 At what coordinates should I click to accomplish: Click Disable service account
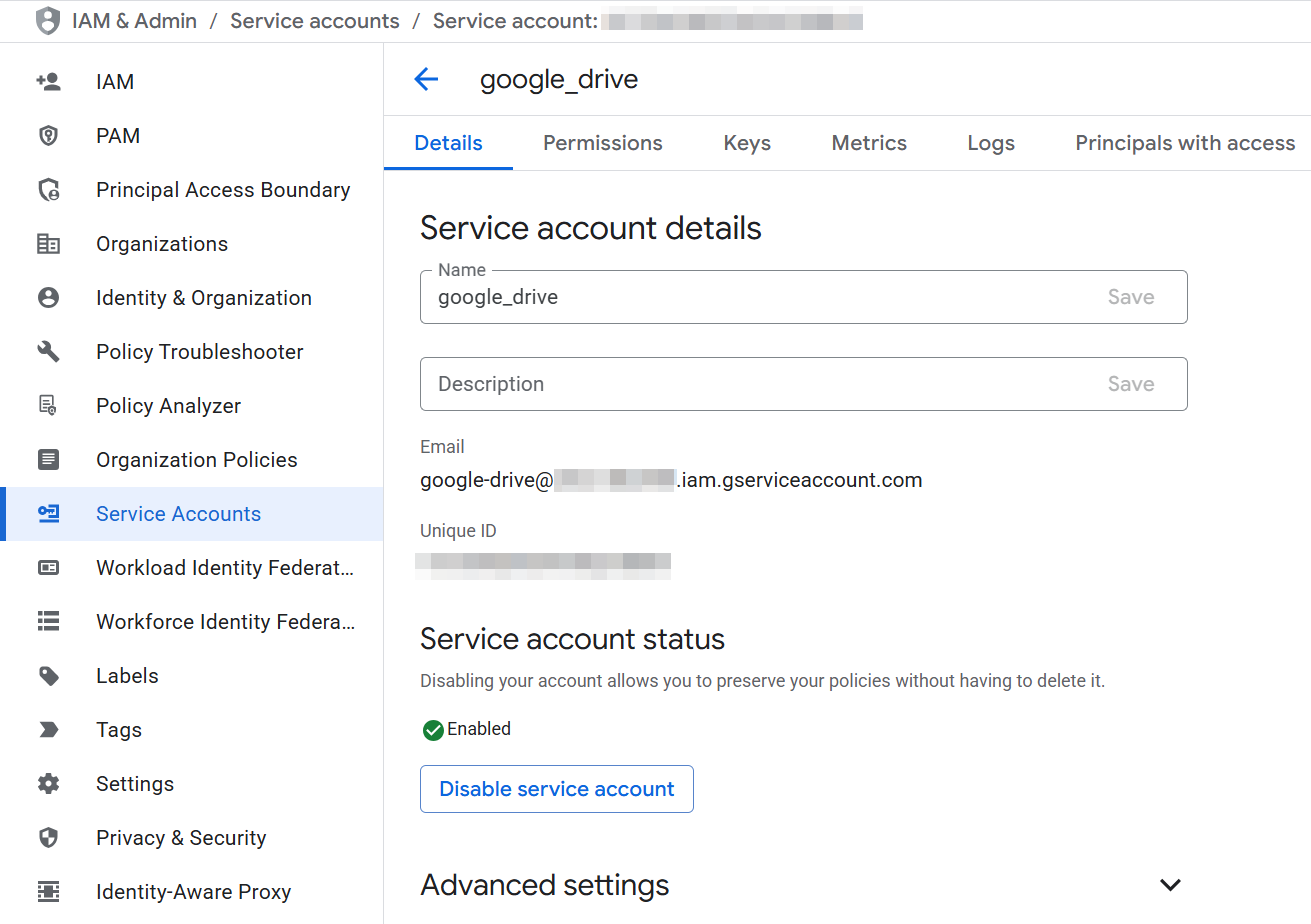[x=556, y=788]
